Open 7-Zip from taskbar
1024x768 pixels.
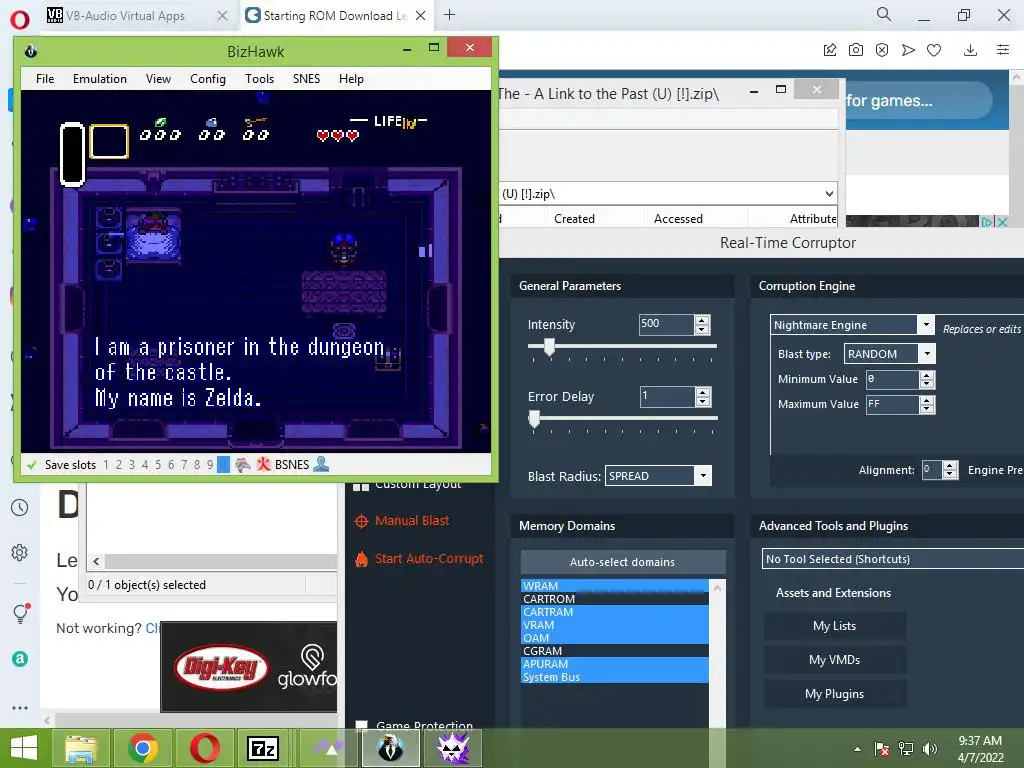point(263,748)
